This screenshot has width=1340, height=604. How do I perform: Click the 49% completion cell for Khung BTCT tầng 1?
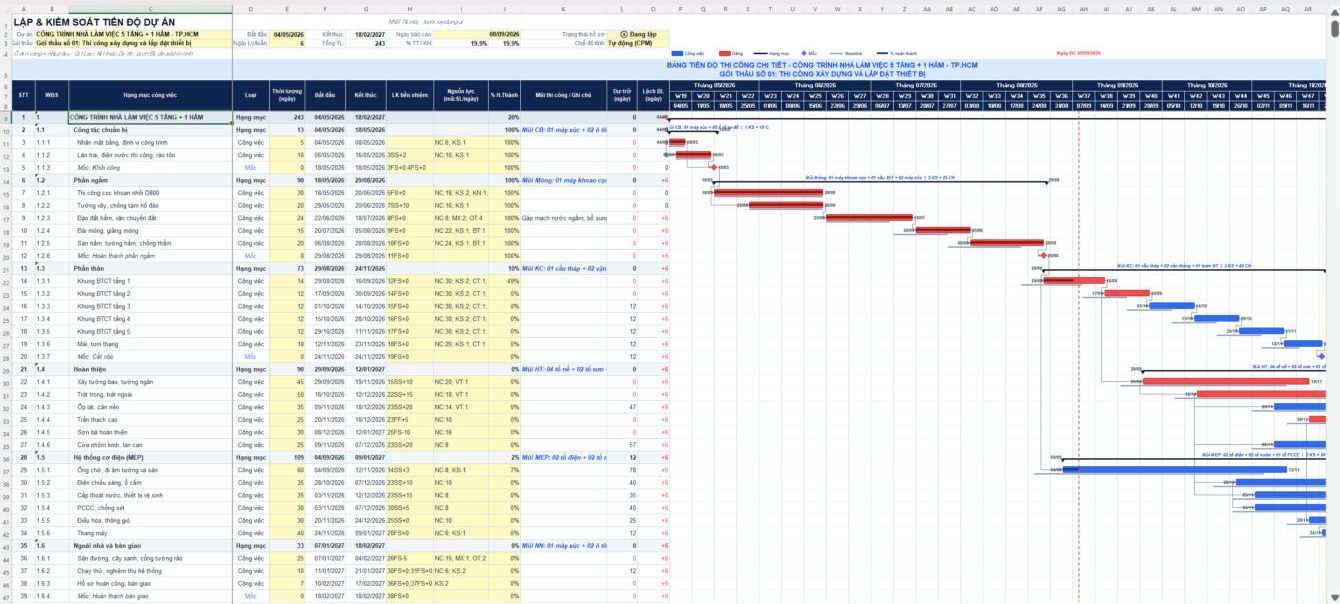[505, 281]
